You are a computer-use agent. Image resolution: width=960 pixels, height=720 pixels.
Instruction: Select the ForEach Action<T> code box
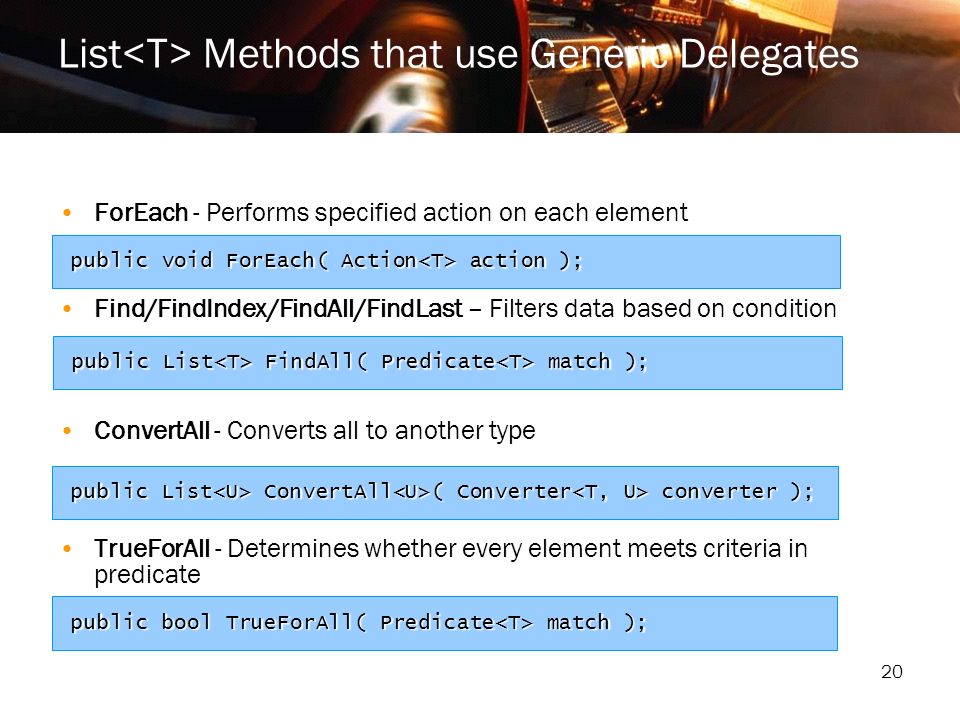446,262
